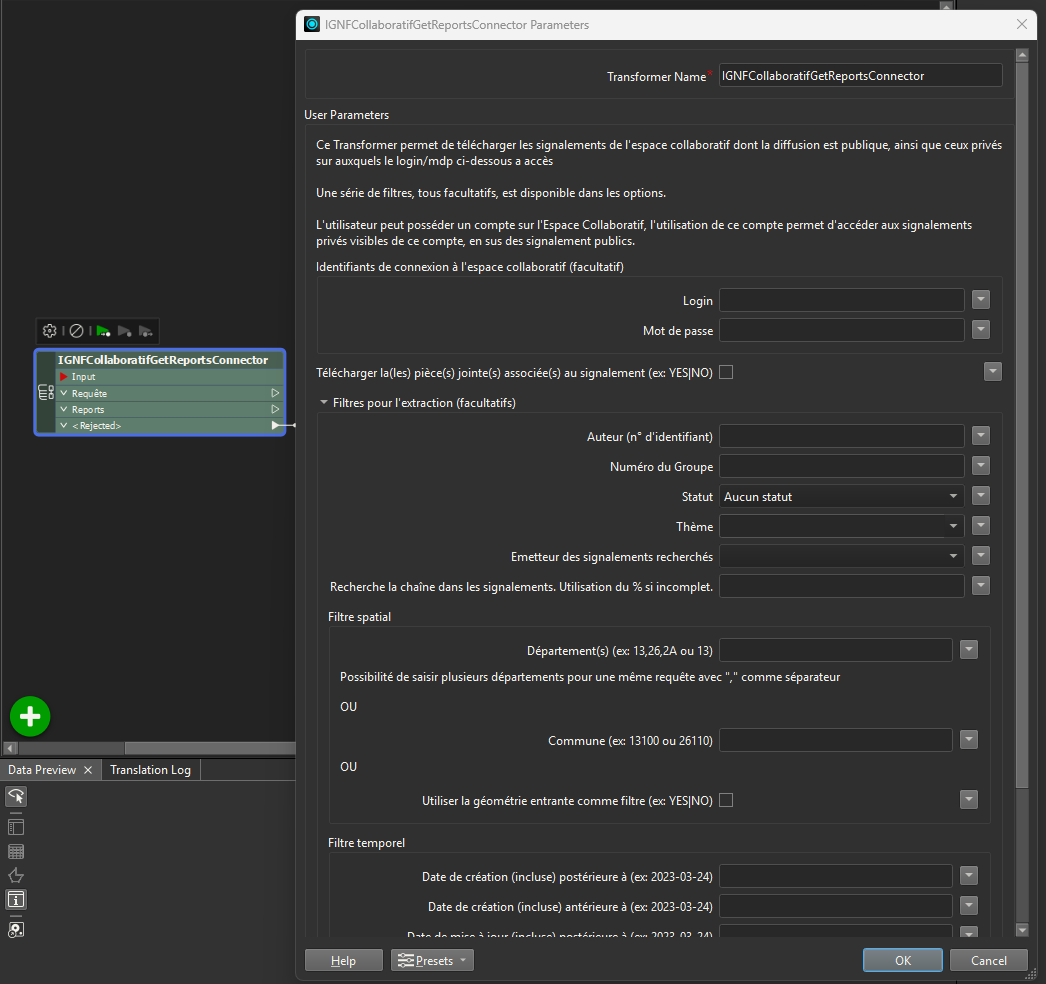Click the Help button
The image size is (1046, 984).
point(344,960)
